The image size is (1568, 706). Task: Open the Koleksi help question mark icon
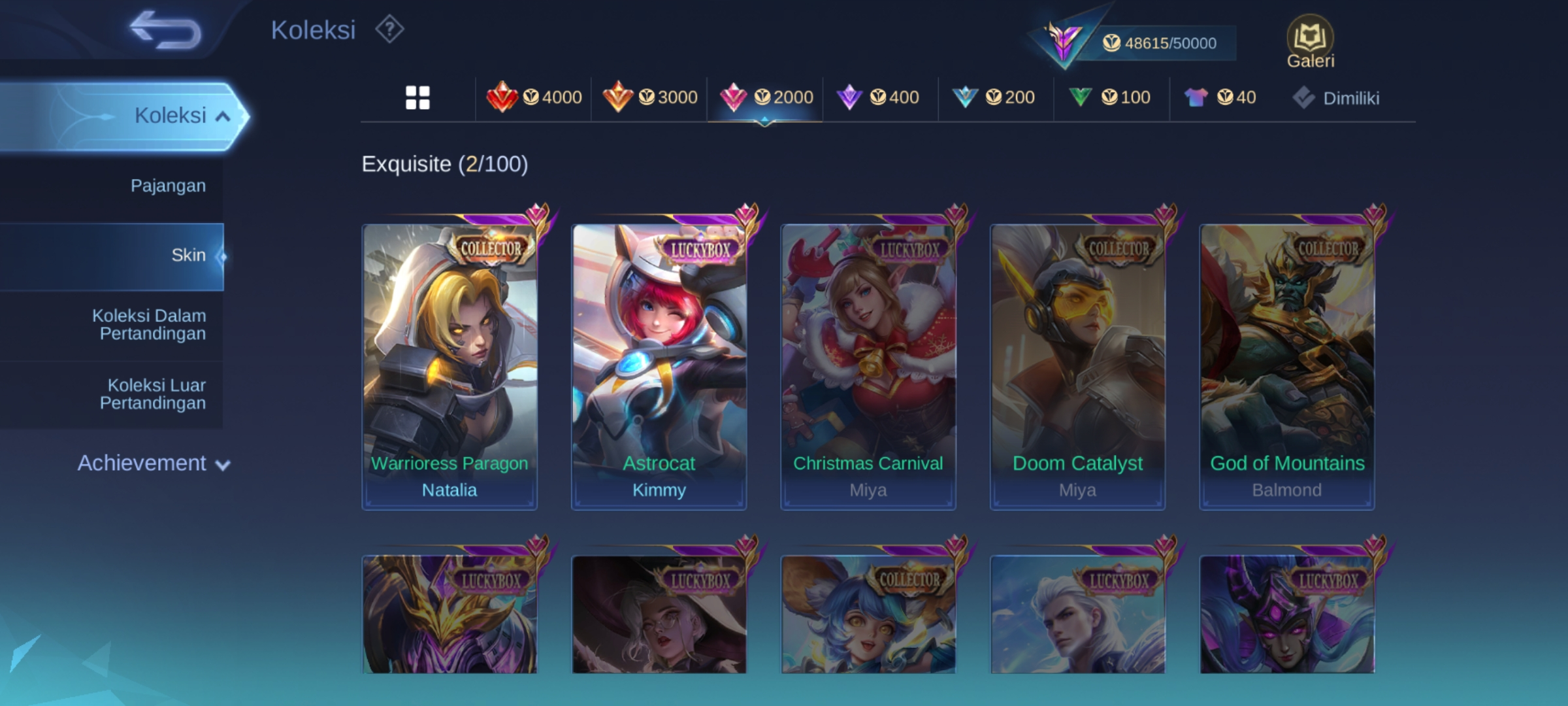click(389, 29)
